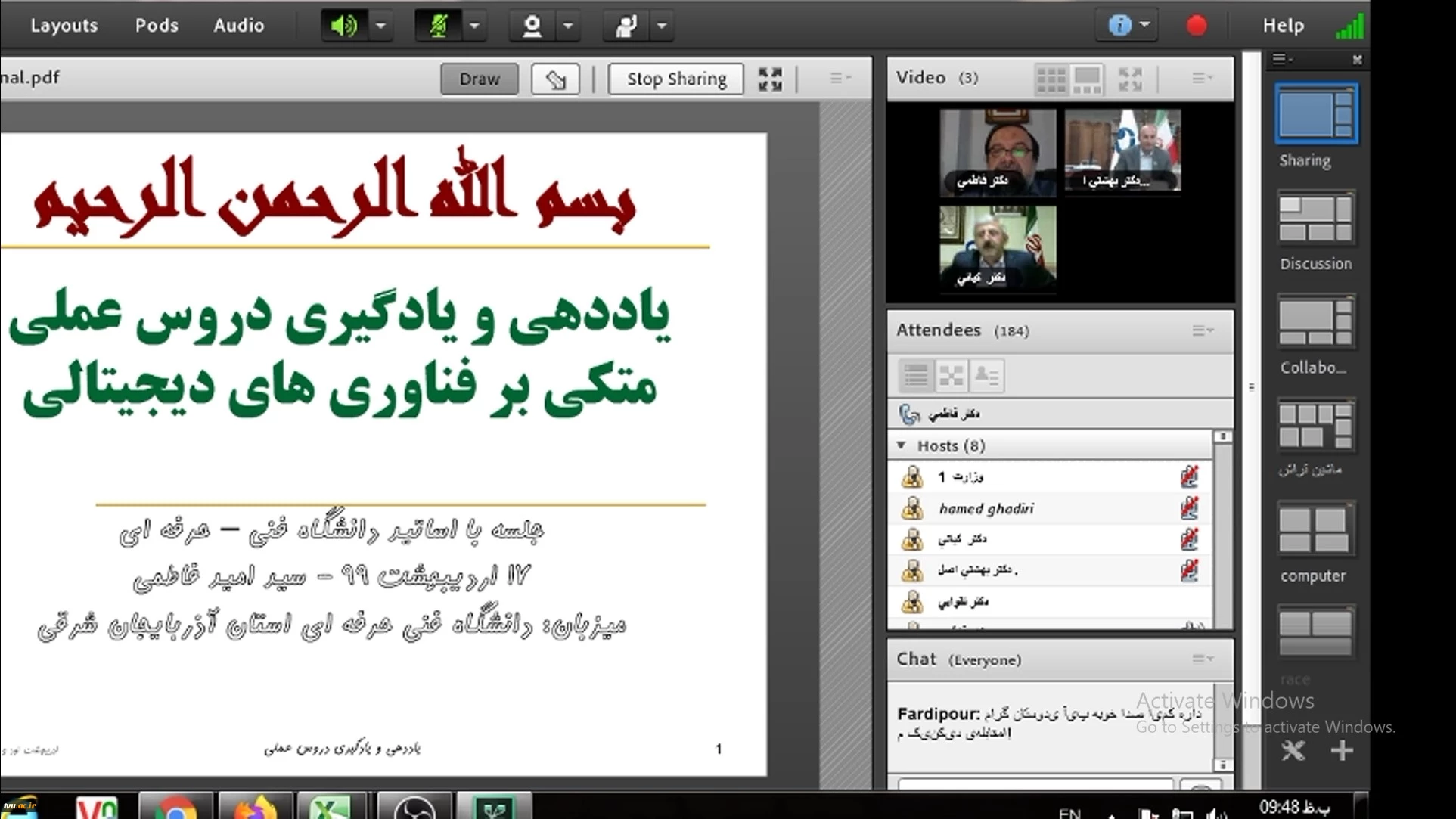Select the pointer tool icon
Image resolution: width=1456 pixels, height=819 pixels.
click(556, 79)
